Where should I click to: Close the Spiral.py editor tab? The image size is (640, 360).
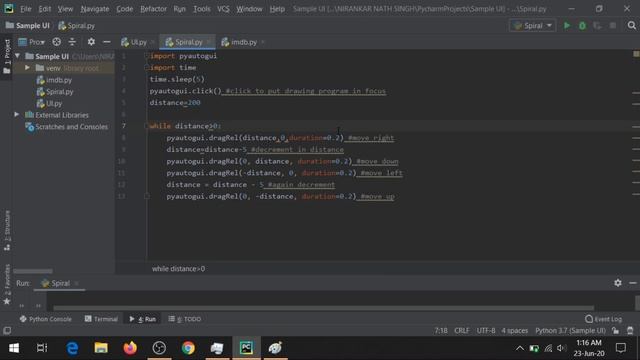pyautogui.click(x=209, y=42)
